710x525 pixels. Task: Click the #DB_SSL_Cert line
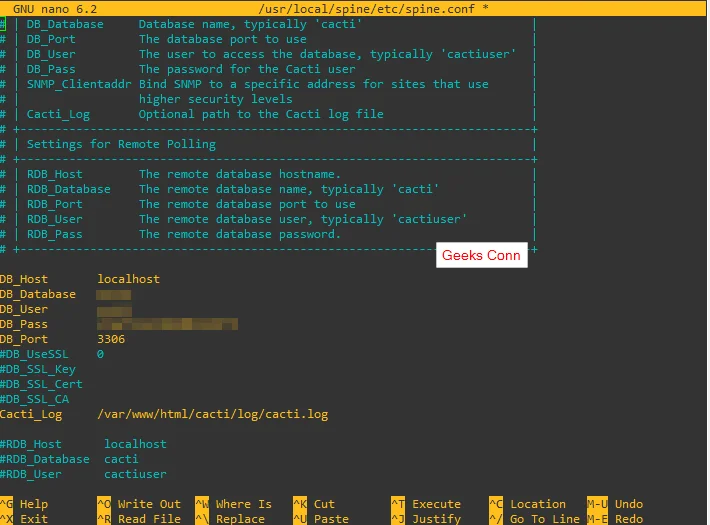click(41, 384)
